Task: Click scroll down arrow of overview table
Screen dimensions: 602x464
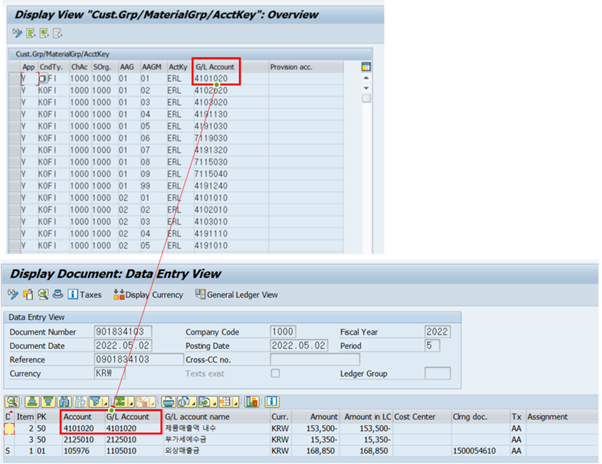Action: click(x=366, y=88)
